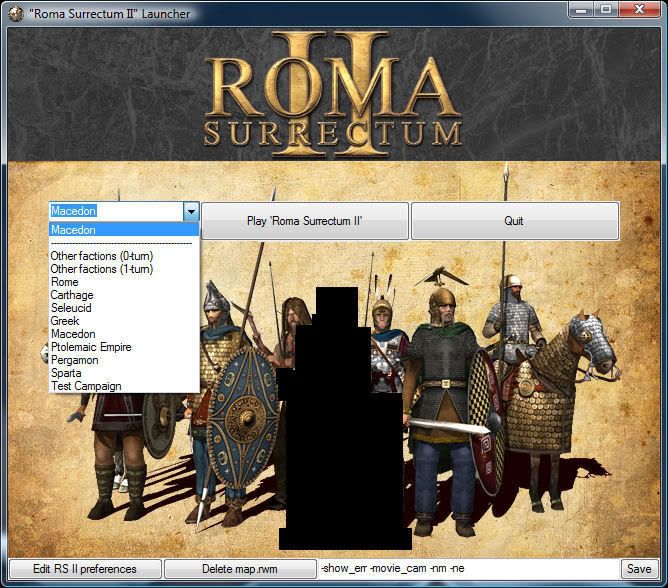Close the launcher window
The width and height of the screenshot is (668, 588).
click(638, 11)
